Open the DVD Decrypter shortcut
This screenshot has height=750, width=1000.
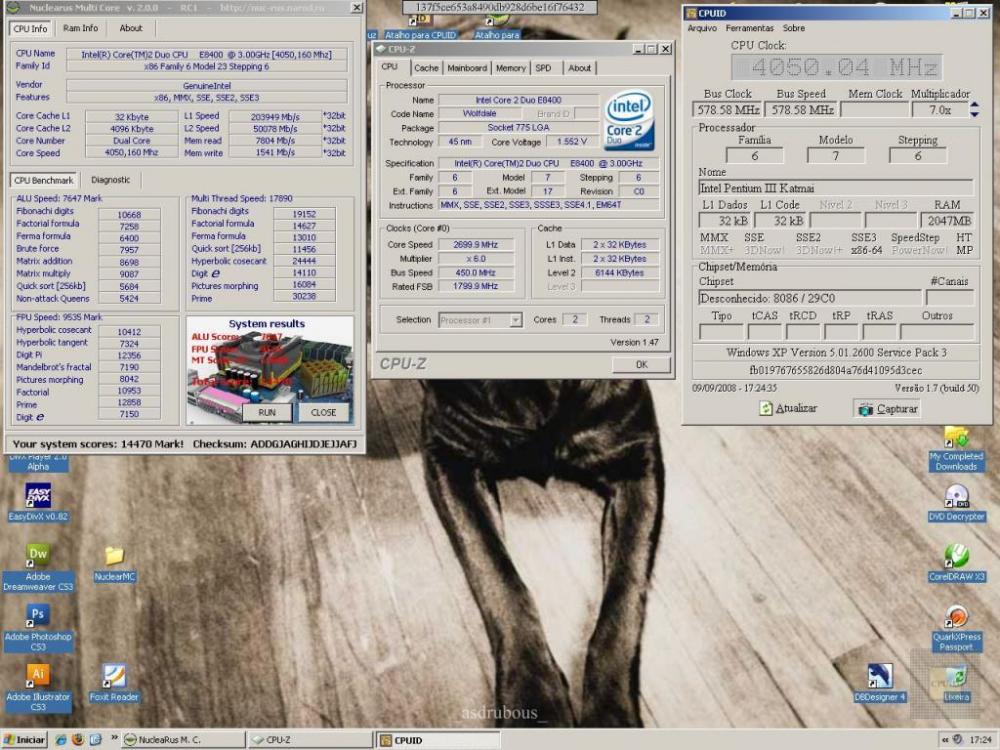(957, 496)
